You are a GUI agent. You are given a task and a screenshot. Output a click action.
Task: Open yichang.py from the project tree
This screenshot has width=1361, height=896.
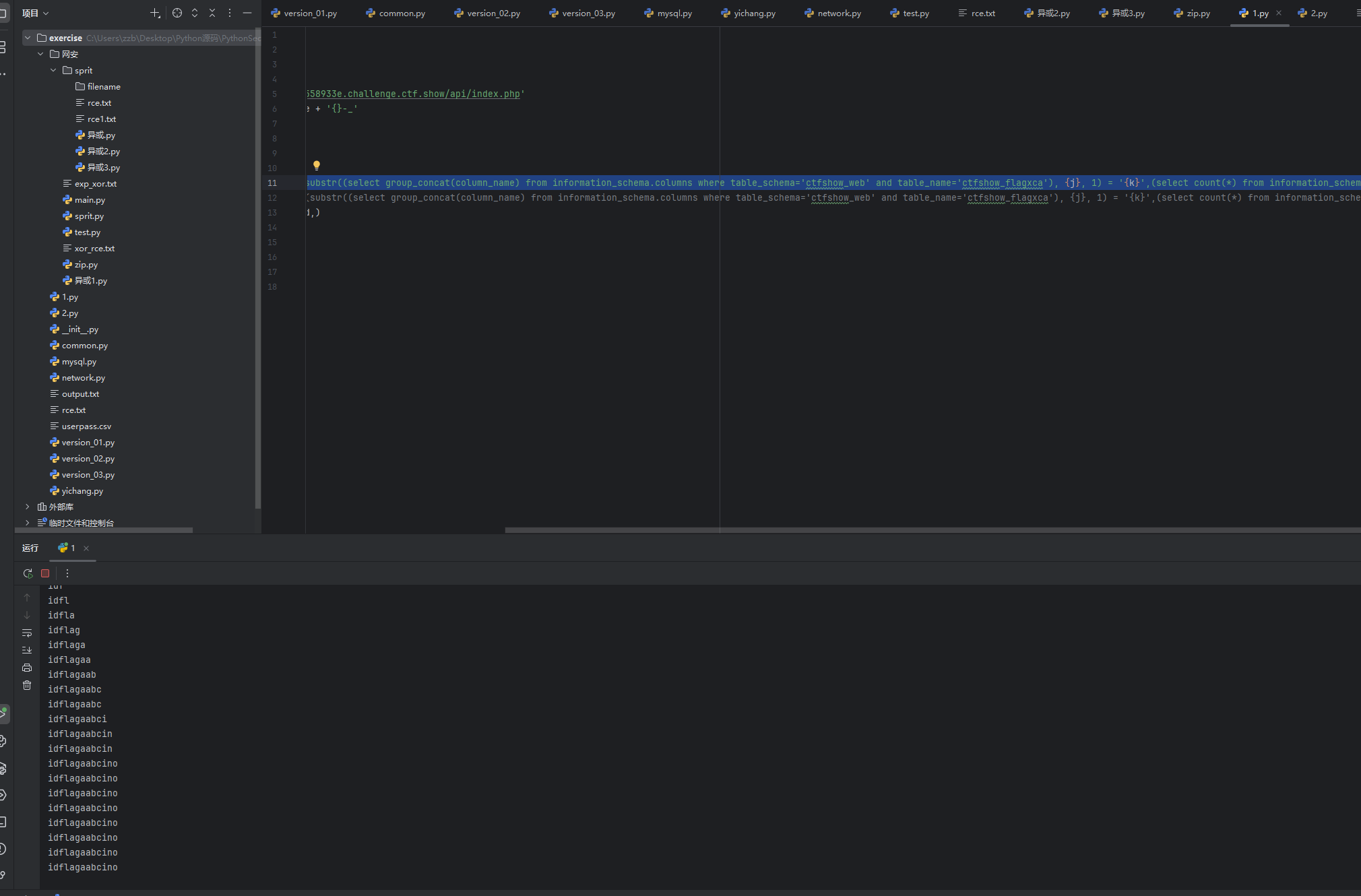82,490
